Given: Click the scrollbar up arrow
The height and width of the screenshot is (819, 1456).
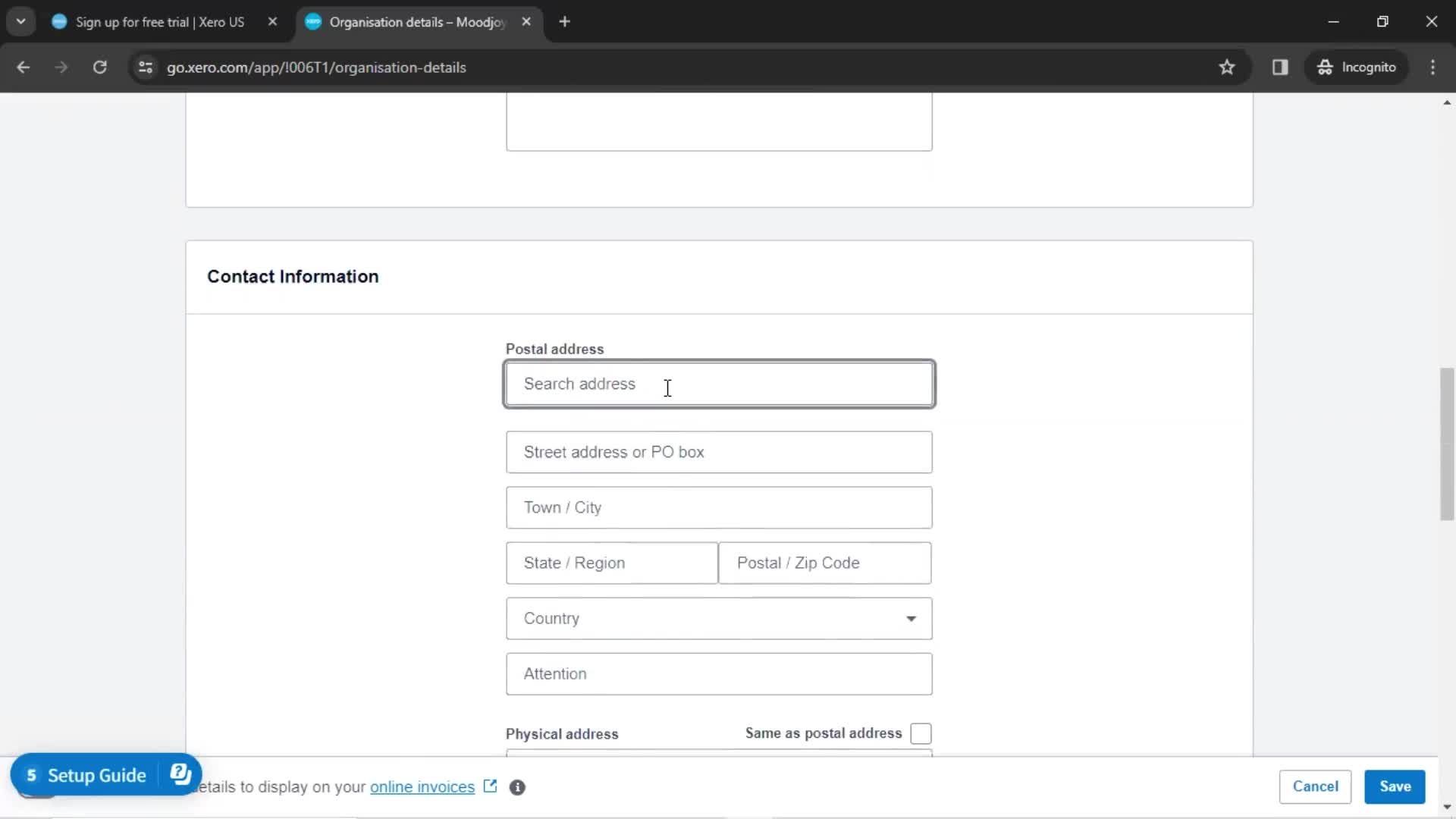Looking at the screenshot, I should (1447, 102).
